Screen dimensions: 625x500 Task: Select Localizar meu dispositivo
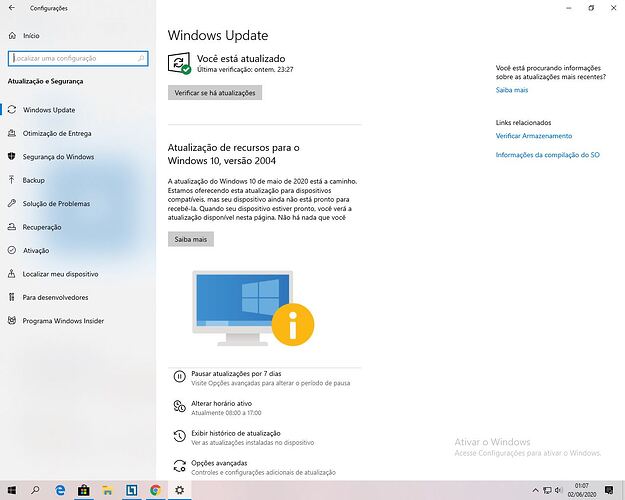[x=60, y=273]
